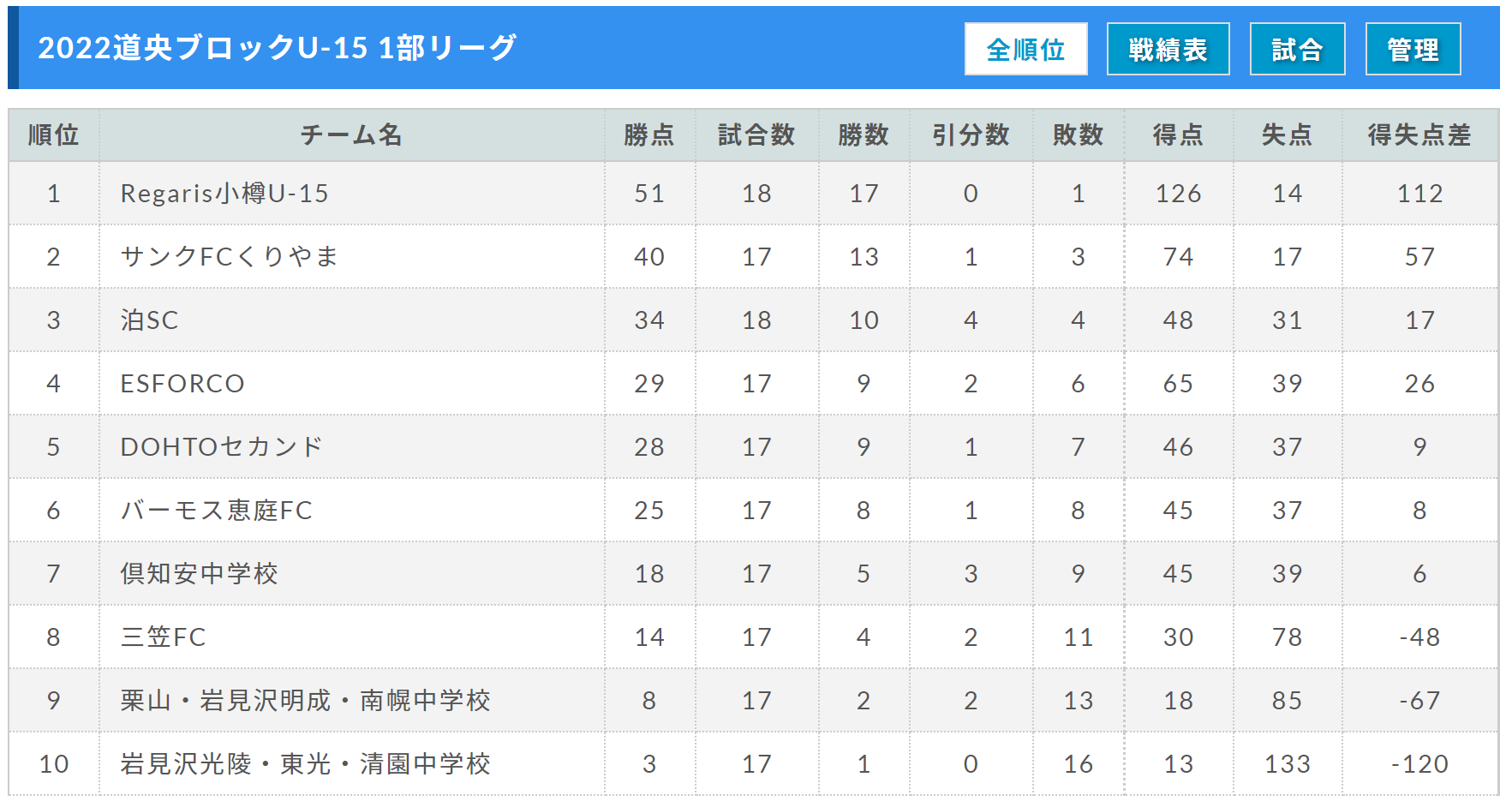This screenshot has width=1512, height=807.
Task: Click the 泊SC team name
Action: 149,320
